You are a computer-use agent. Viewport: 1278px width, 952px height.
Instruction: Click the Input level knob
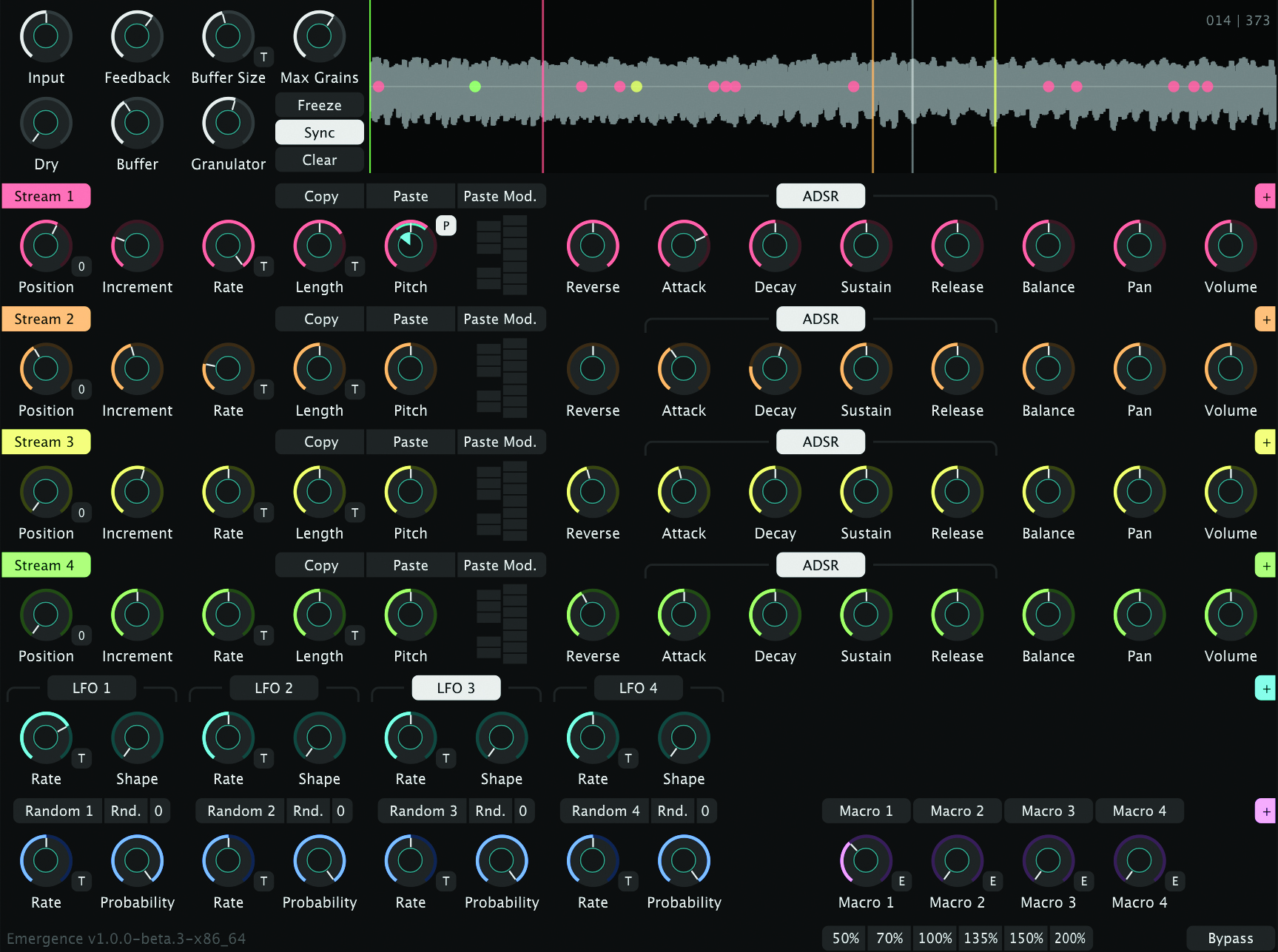pyautogui.click(x=46, y=36)
